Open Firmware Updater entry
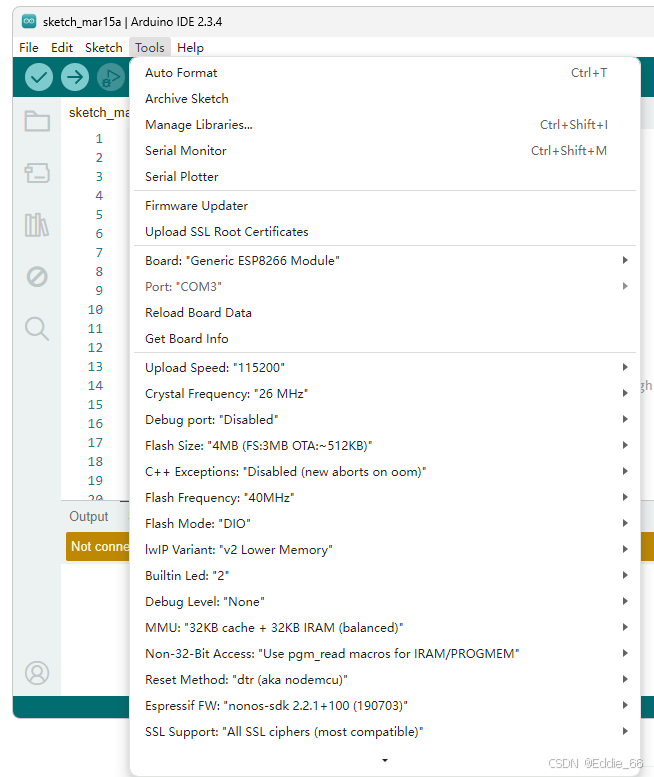The image size is (654, 777). pyautogui.click(x=385, y=206)
